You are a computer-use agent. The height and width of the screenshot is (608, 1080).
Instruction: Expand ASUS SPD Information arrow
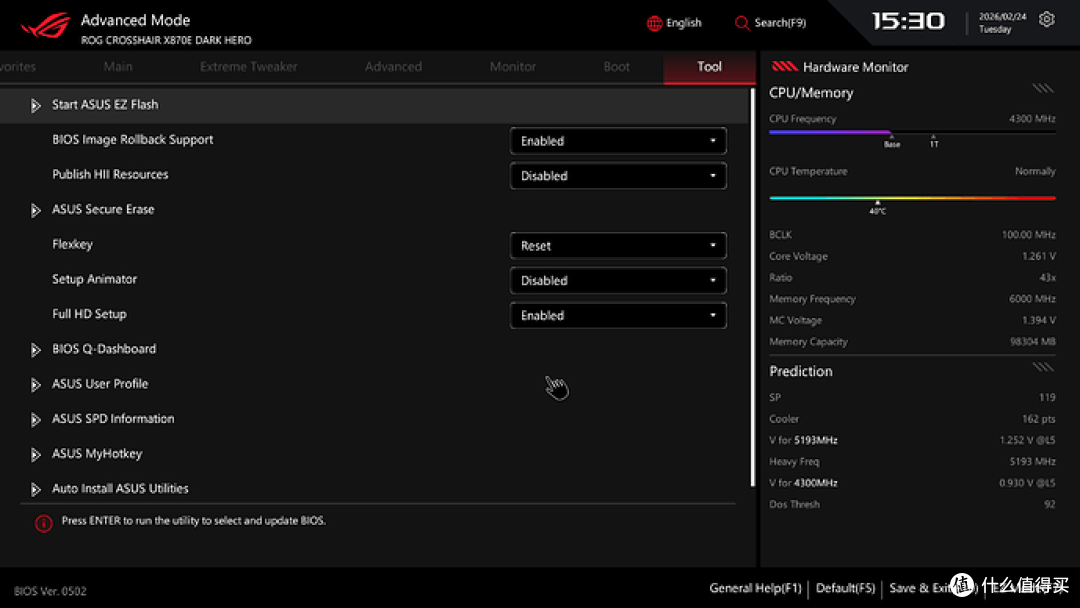click(35, 420)
